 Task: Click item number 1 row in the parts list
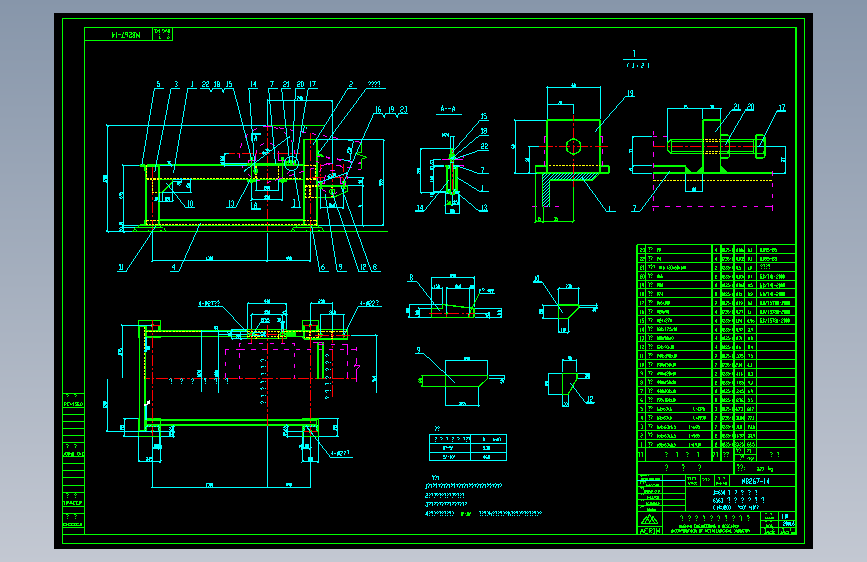click(x=716, y=444)
